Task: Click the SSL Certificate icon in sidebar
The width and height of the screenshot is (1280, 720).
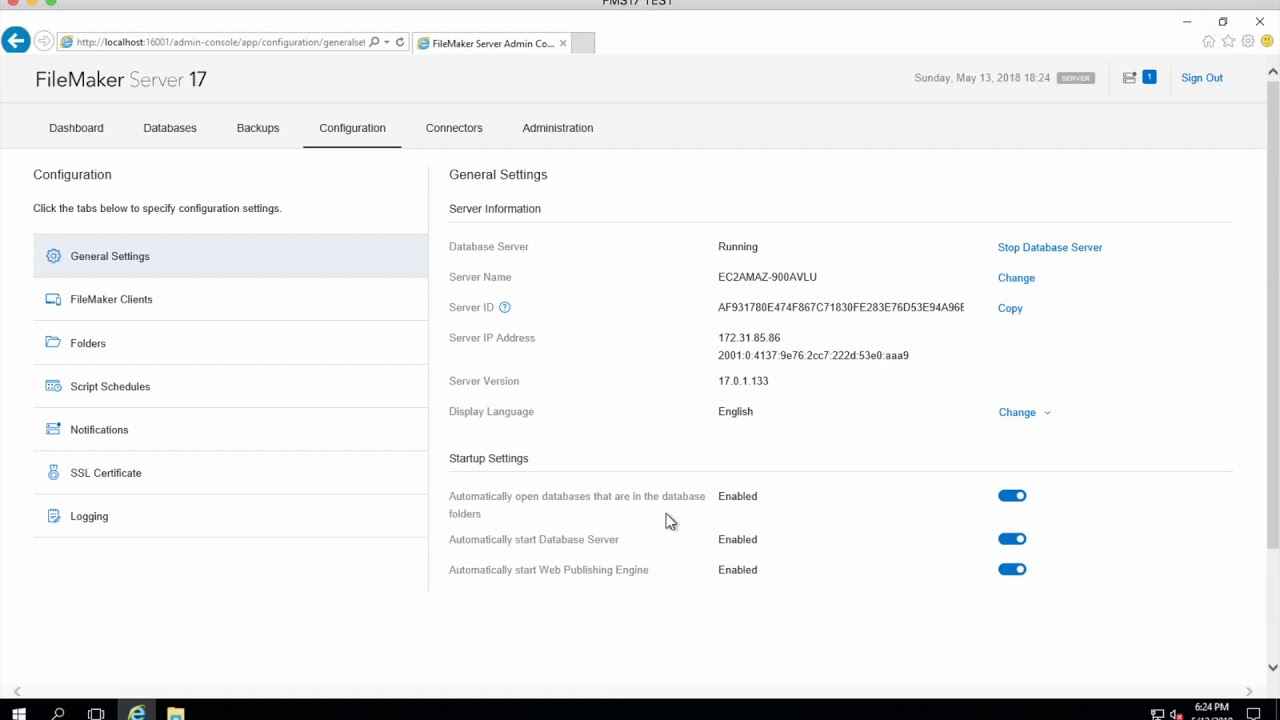Action: (53, 473)
